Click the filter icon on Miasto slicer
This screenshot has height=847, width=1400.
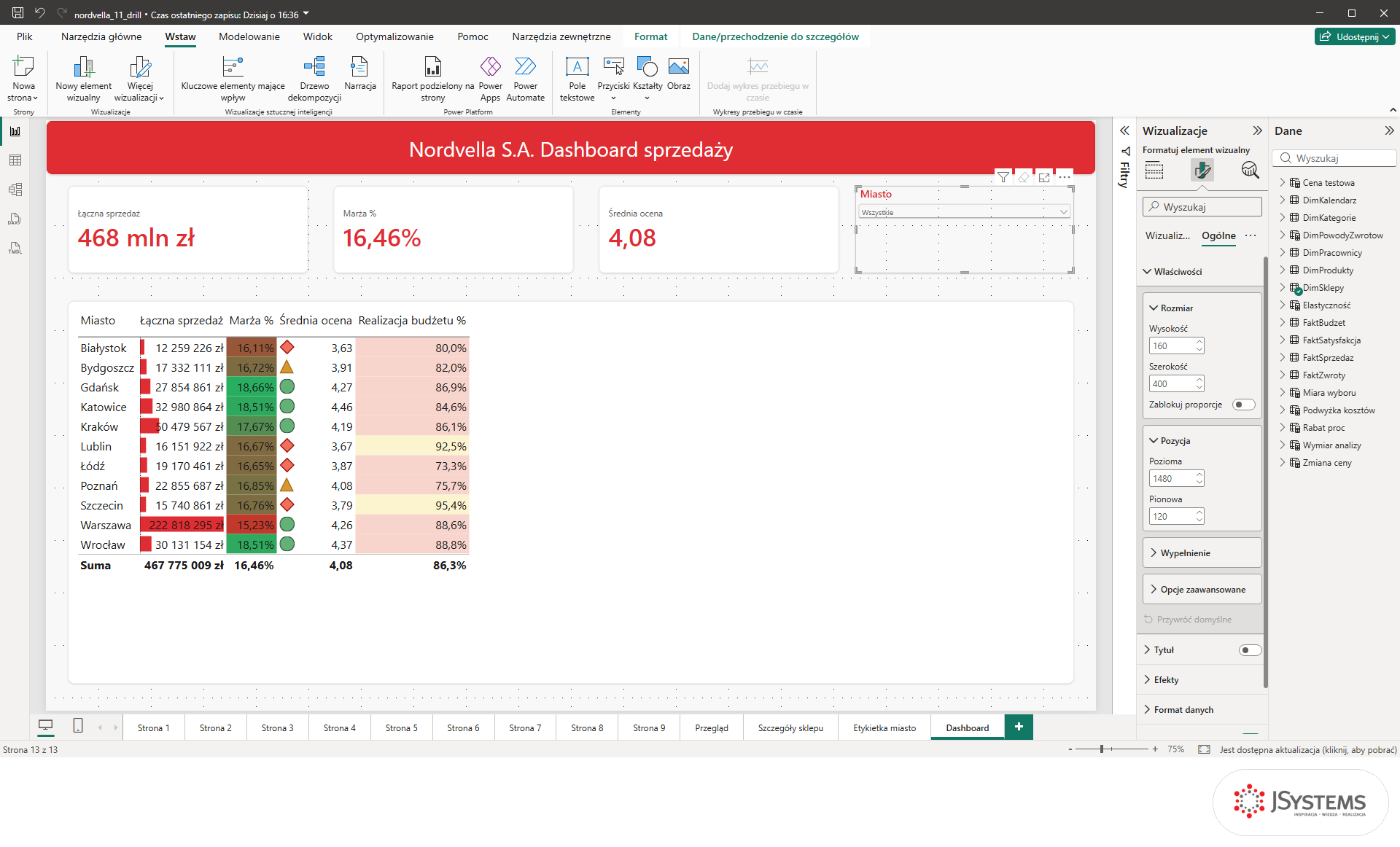point(1003,177)
